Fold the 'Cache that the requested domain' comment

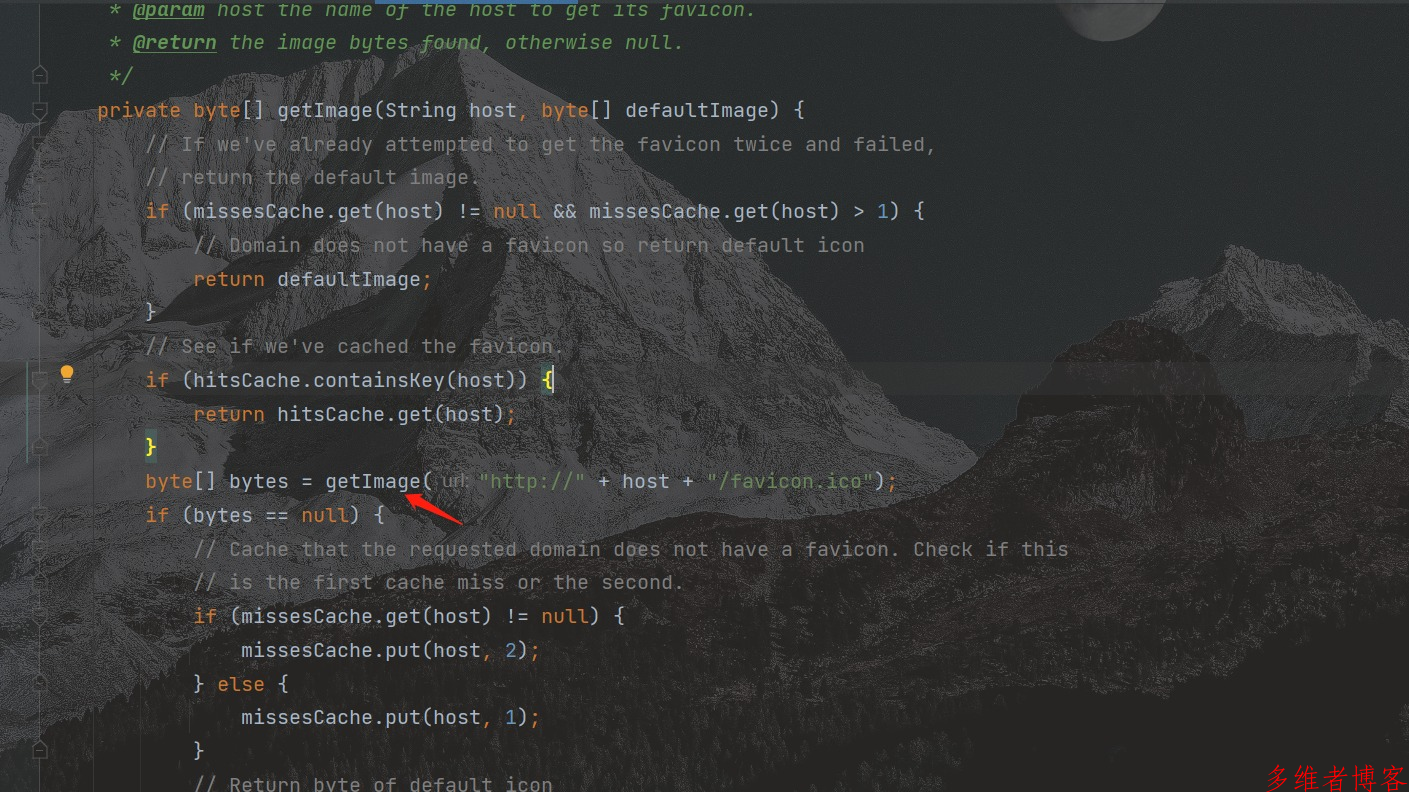click(x=40, y=549)
